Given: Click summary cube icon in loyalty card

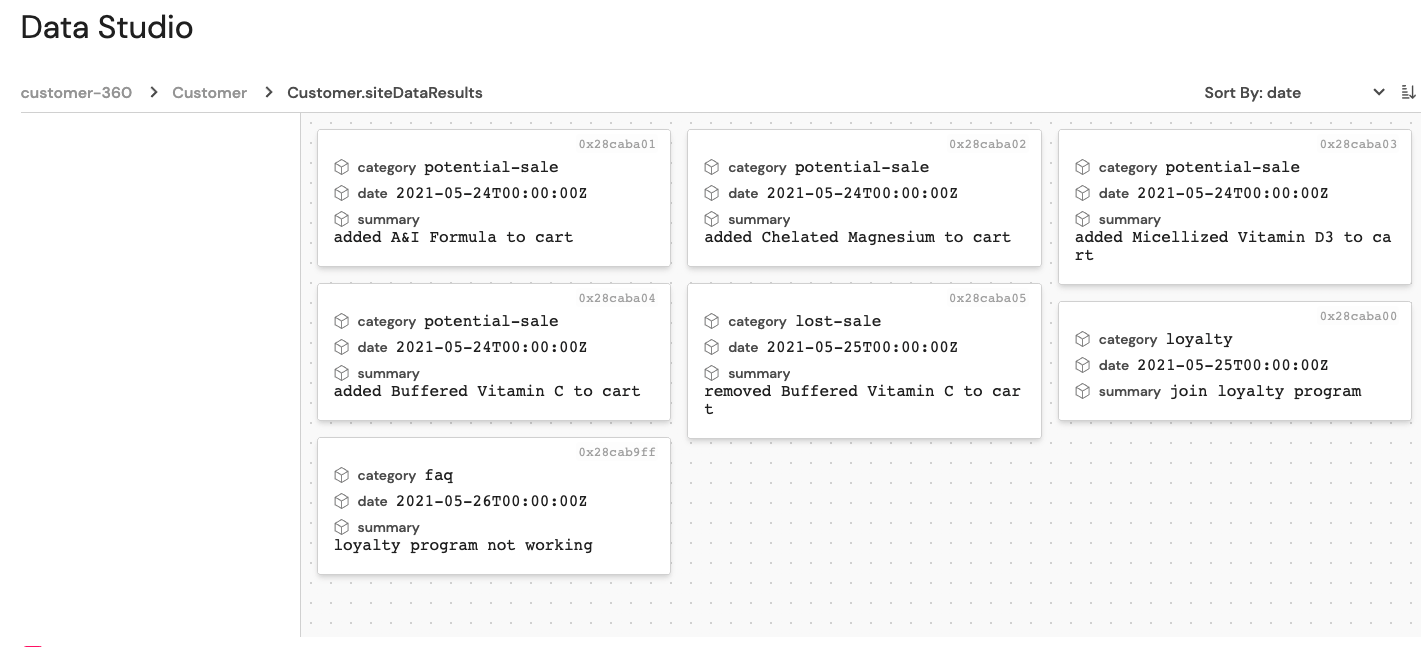Looking at the screenshot, I should click(1083, 391).
